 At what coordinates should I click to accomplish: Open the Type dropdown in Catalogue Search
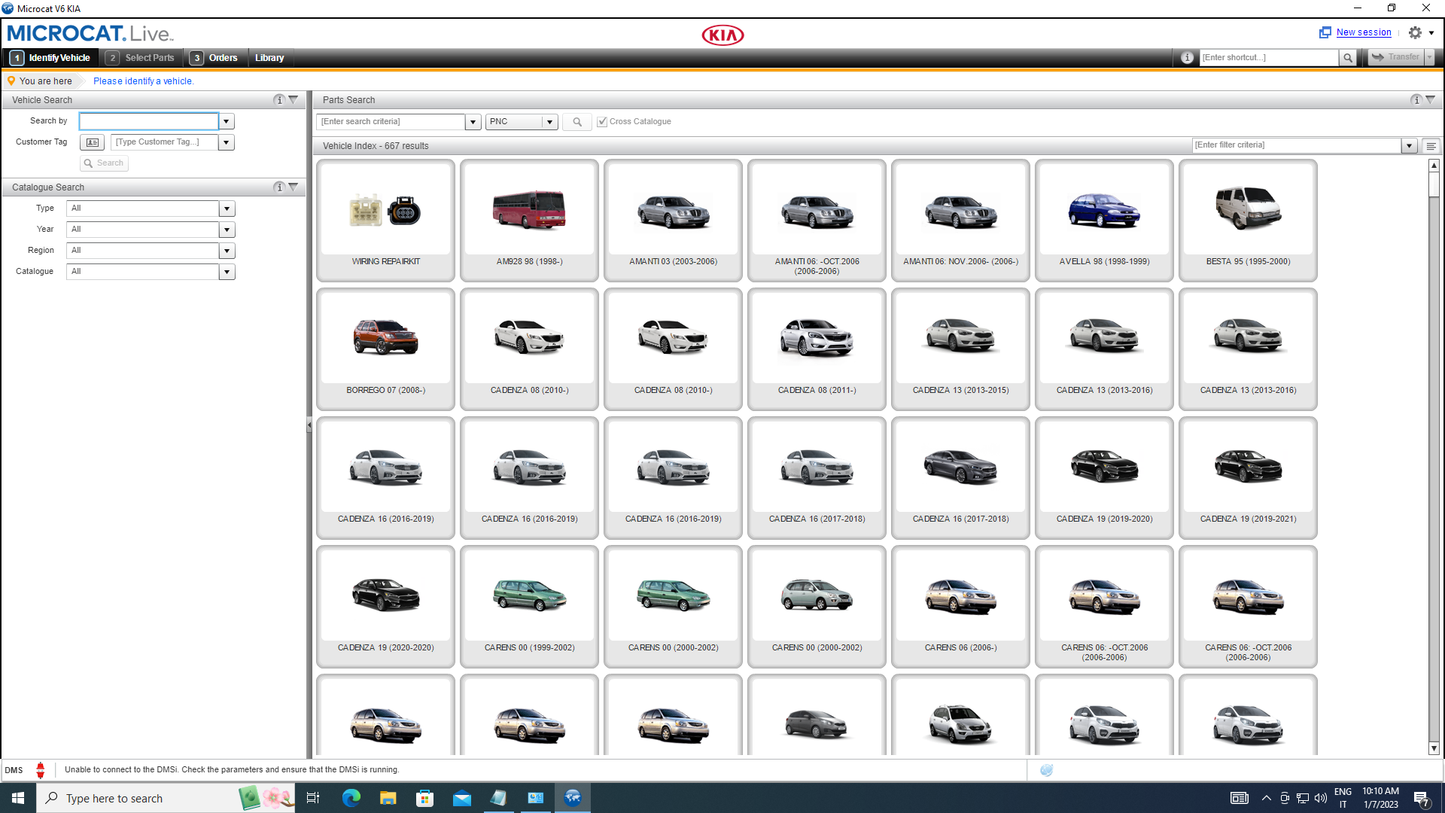tap(227, 209)
